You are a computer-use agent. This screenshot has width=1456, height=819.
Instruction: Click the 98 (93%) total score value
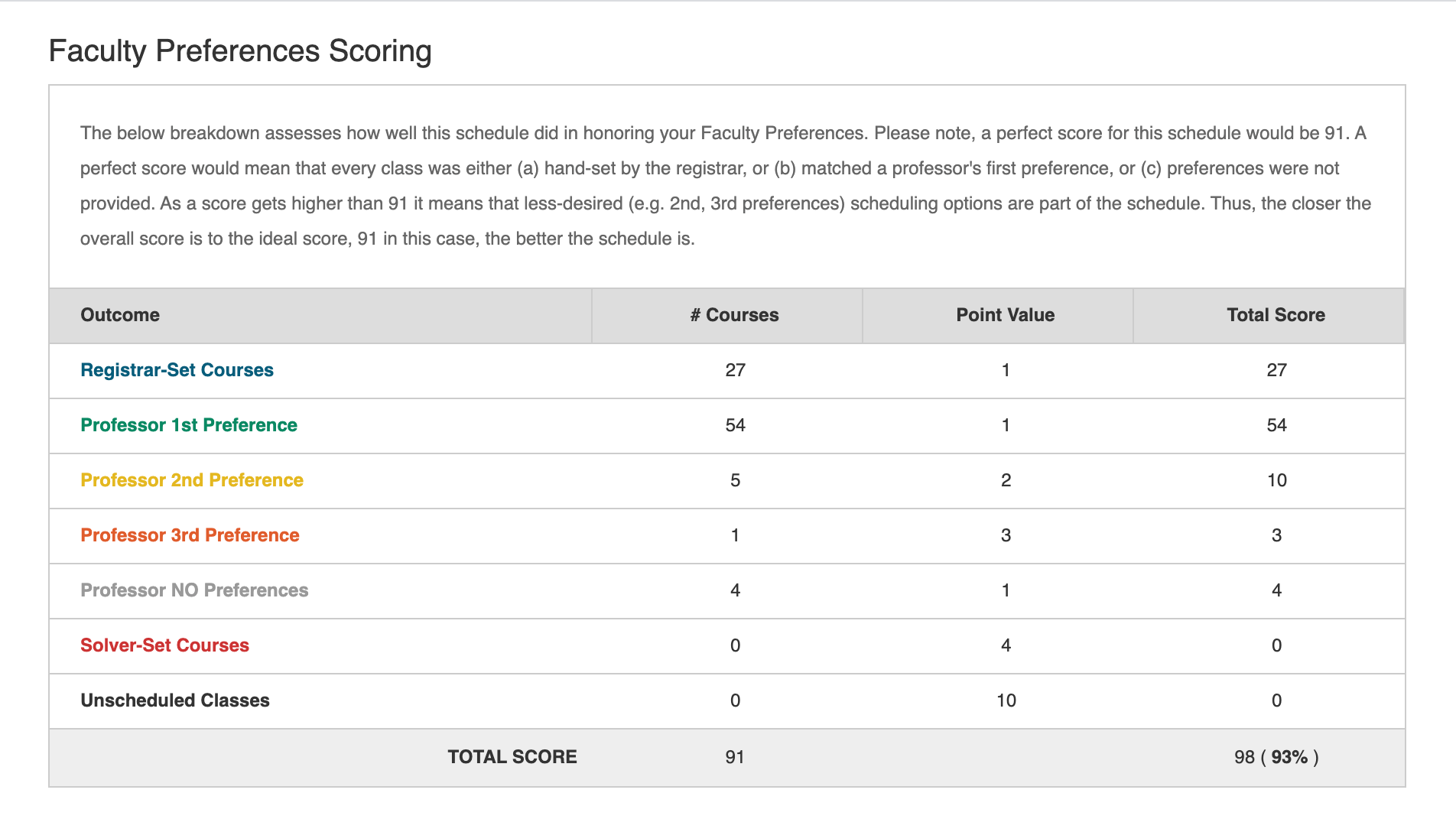click(1276, 757)
